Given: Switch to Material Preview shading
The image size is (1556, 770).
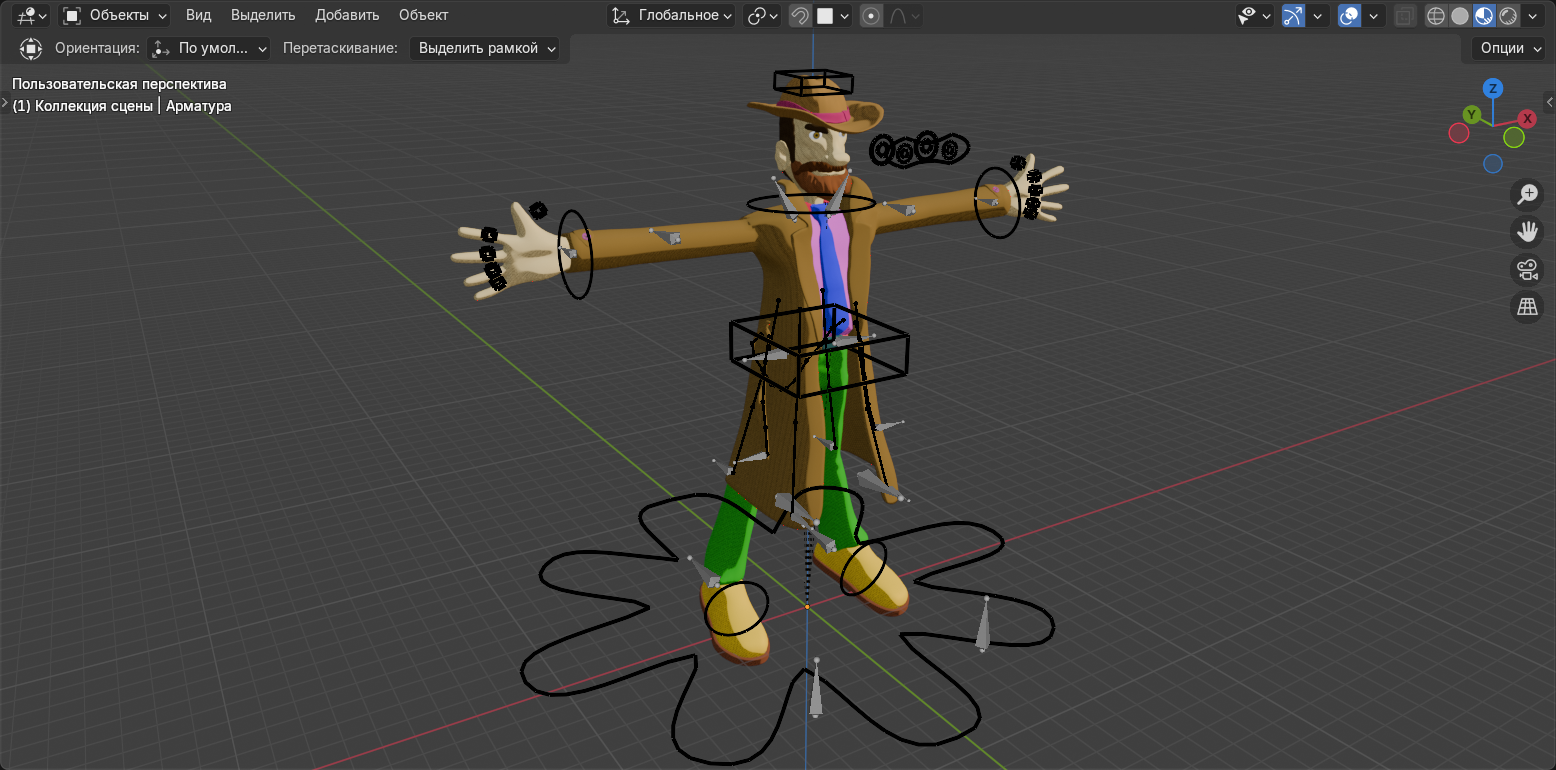Looking at the screenshot, I should click(1484, 16).
